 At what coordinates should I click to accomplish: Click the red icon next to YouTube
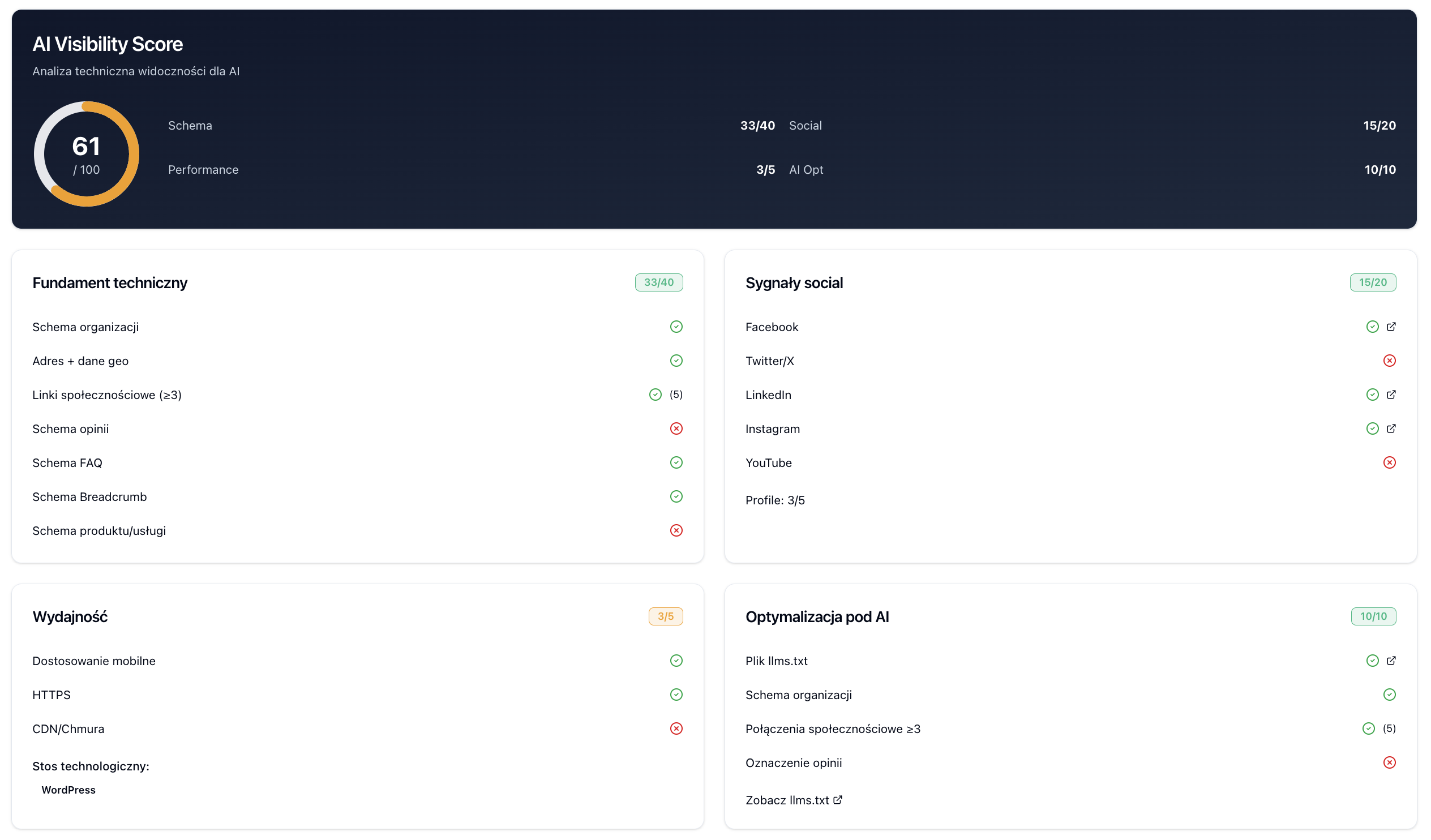[x=1390, y=462]
